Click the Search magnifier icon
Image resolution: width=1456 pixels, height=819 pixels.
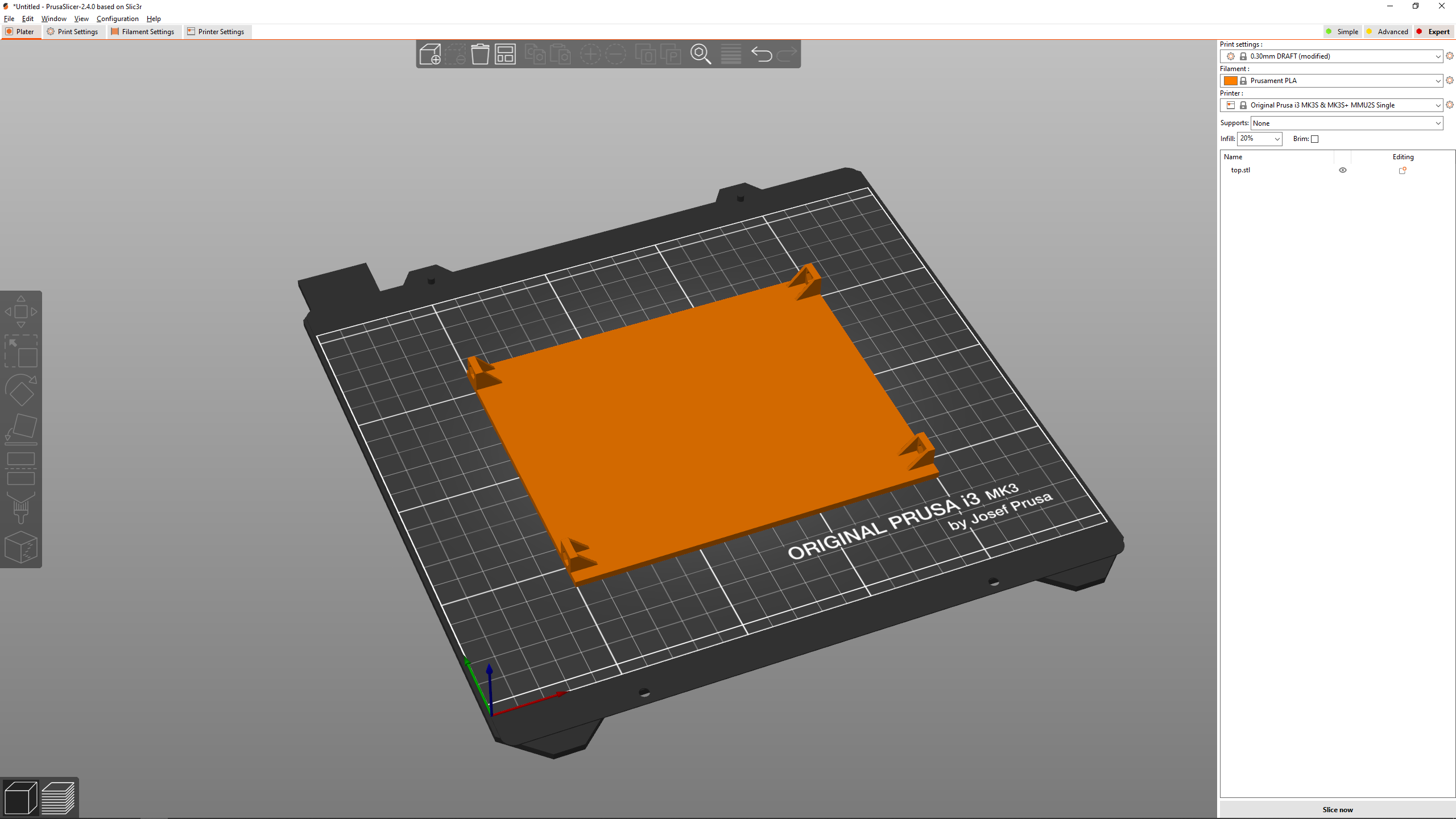pos(700,55)
